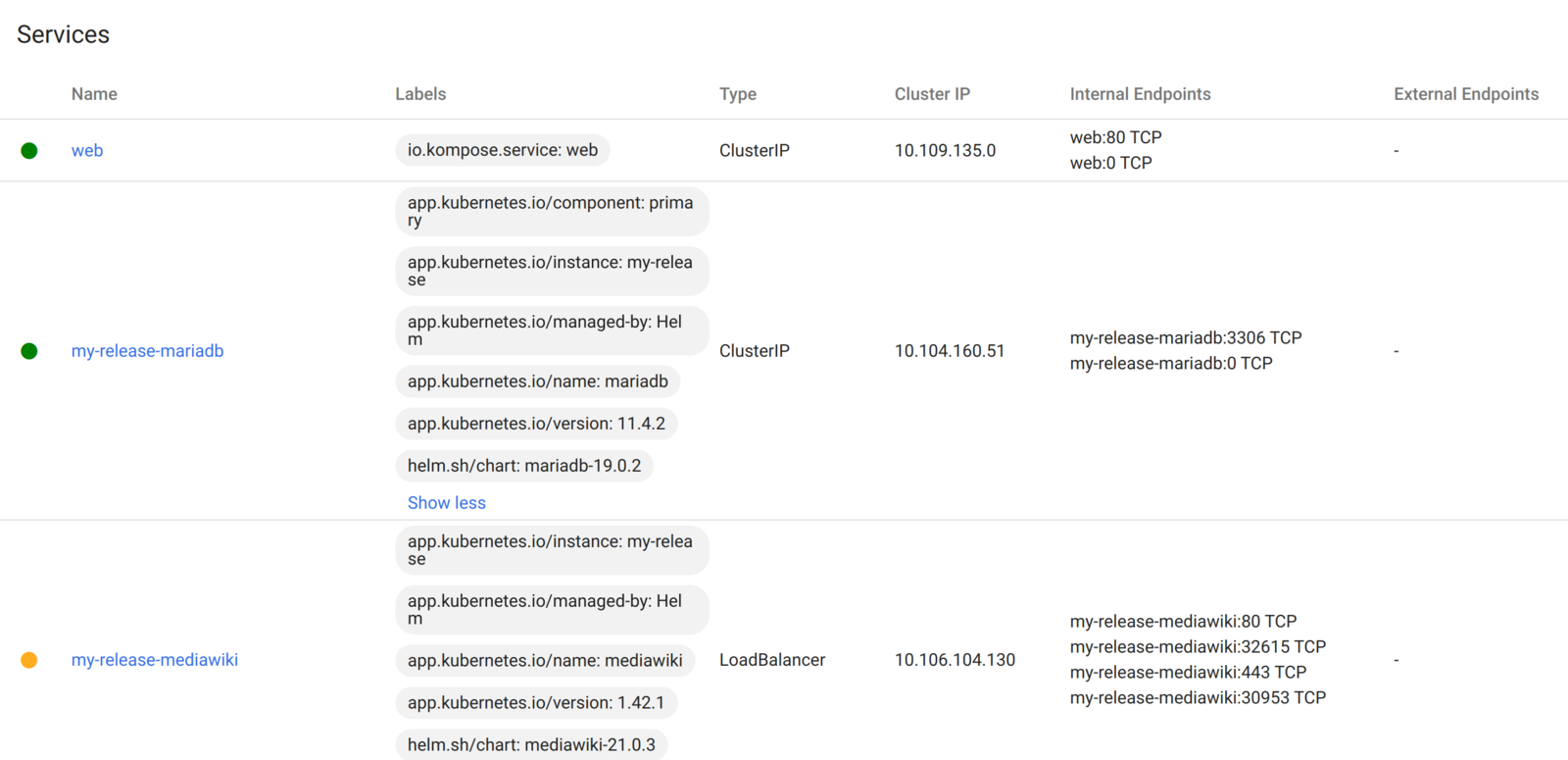The image size is (1568, 760).
Task: Select the io.kompose.service: web label chip
Action: point(503,150)
